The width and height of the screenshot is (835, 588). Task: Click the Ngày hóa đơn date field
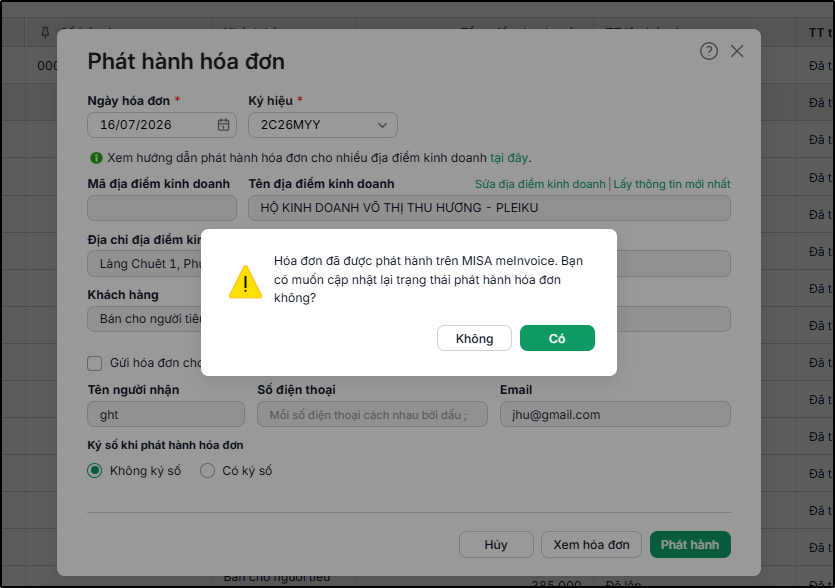coord(161,125)
